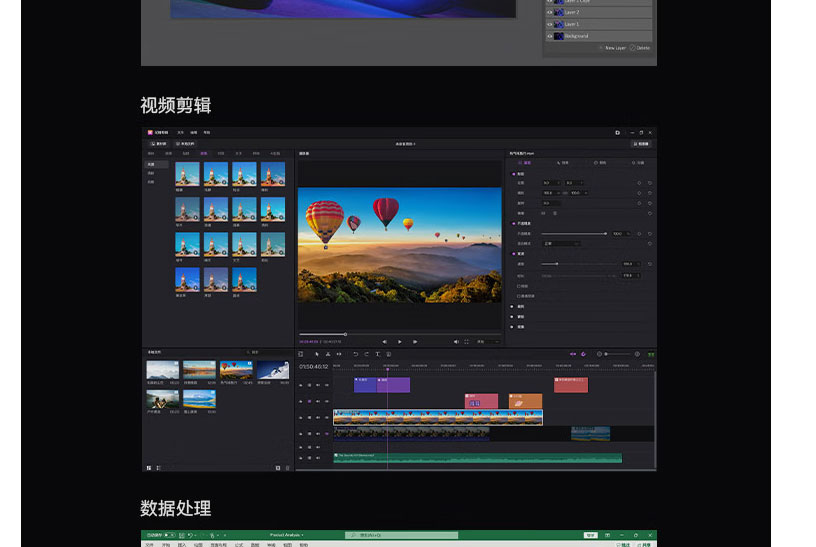The height and width of the screenshot is (547, 816).
Task: Click the opacity value field showing 100.0
Action: click(619, 234)
